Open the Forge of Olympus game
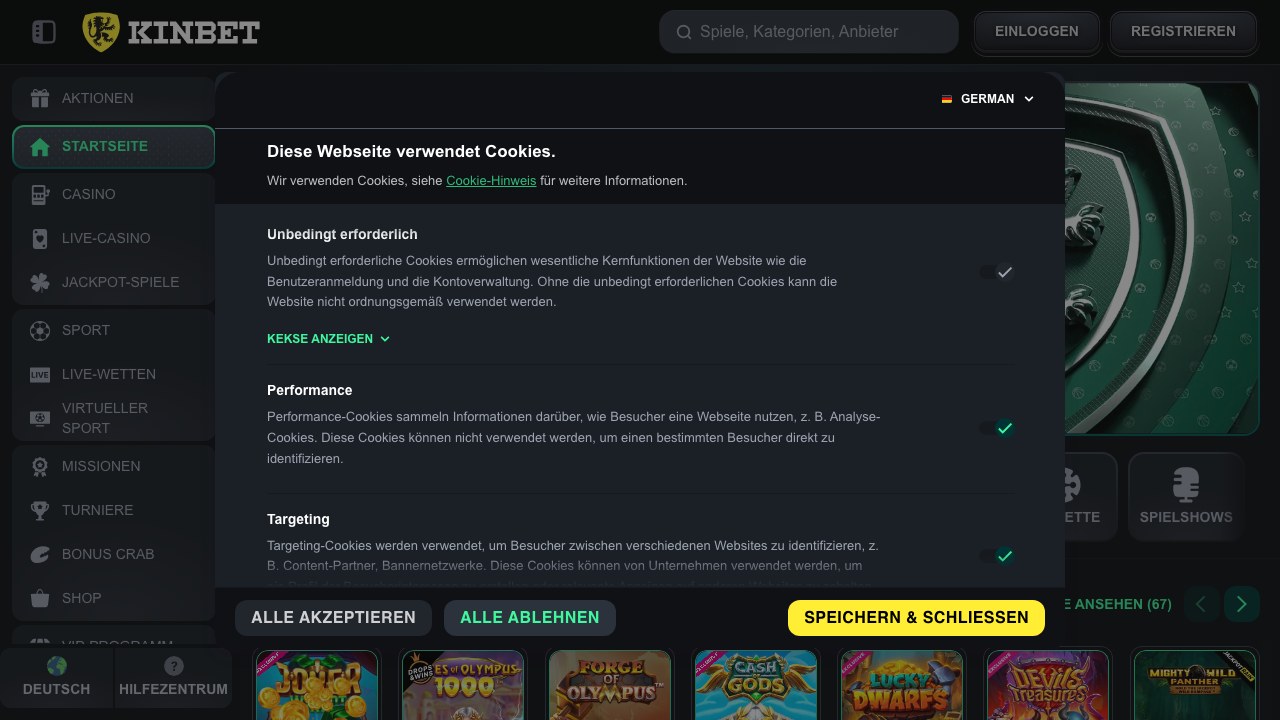The width and height of the screenshot is (1280, 720). click(610, 685)
